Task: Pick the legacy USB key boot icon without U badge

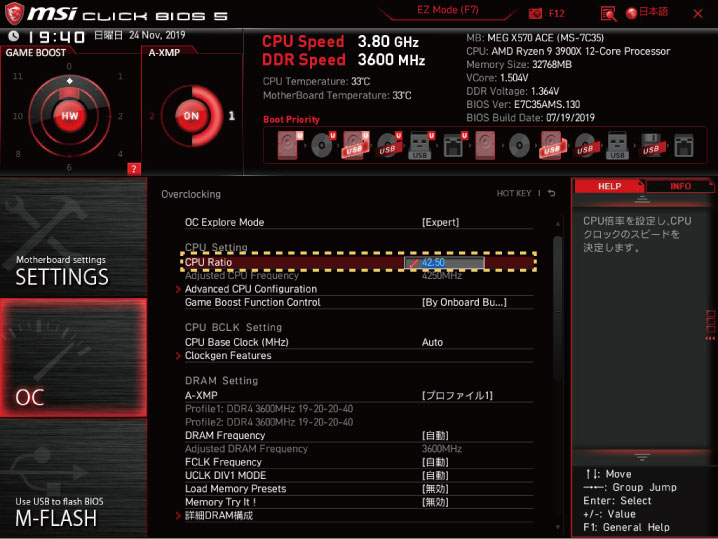Action: point(617,146)
